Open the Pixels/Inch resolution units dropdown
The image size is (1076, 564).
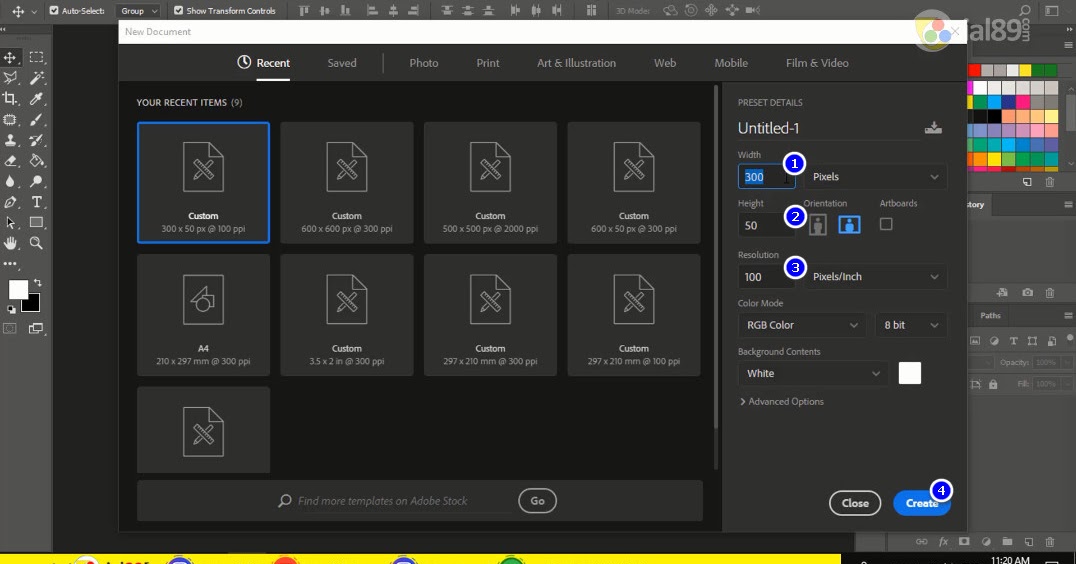(x=876, y=277)
